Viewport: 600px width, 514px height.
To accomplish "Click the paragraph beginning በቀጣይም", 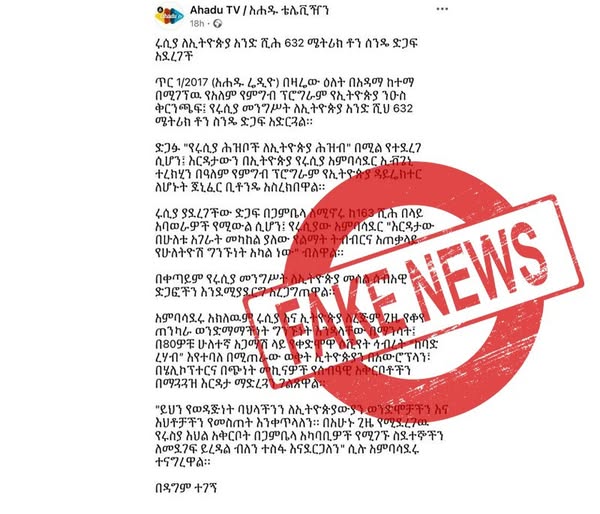I will tap(281, 285).
